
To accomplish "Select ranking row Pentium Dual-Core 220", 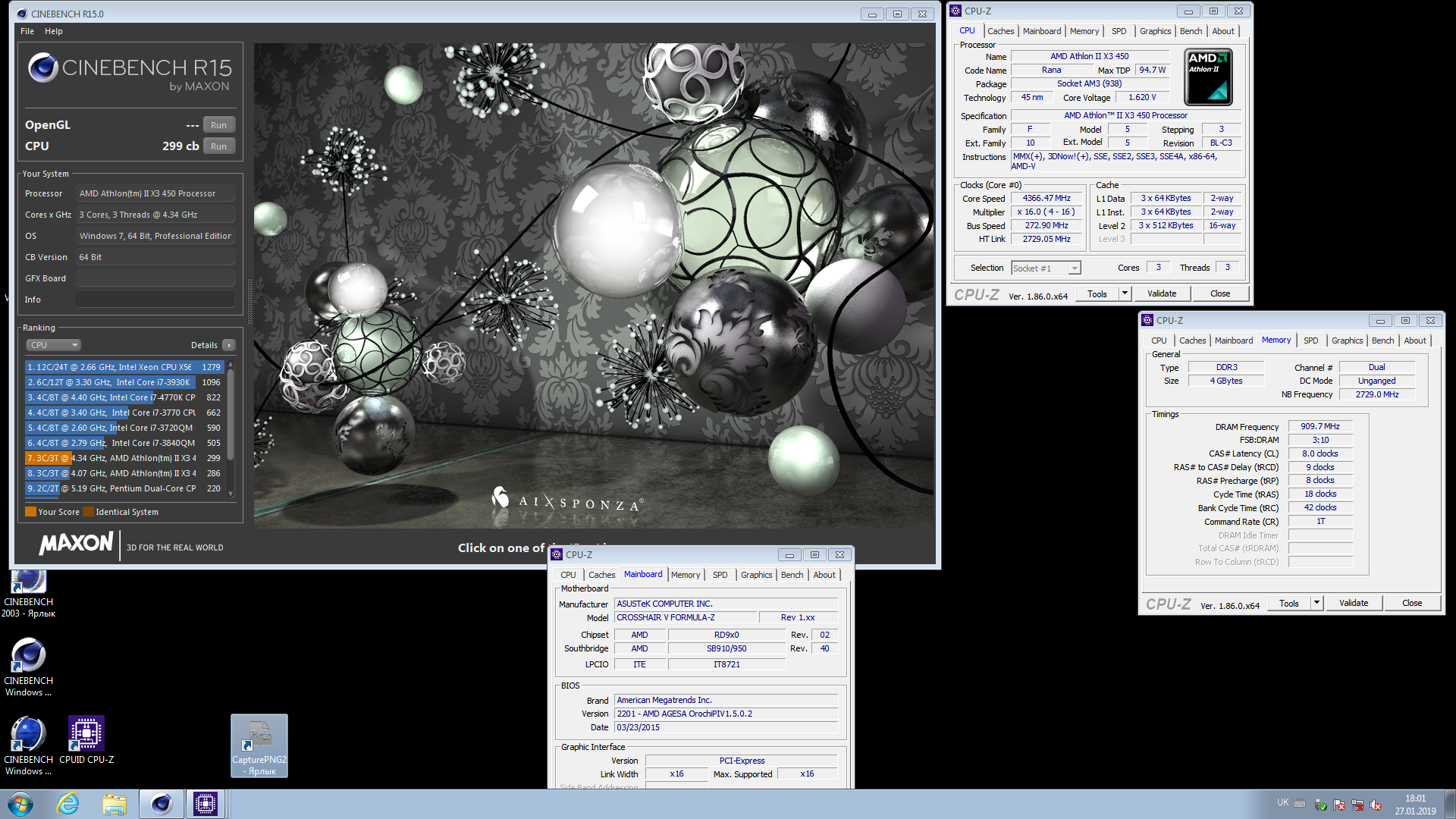I will click(x=124, y=488).
